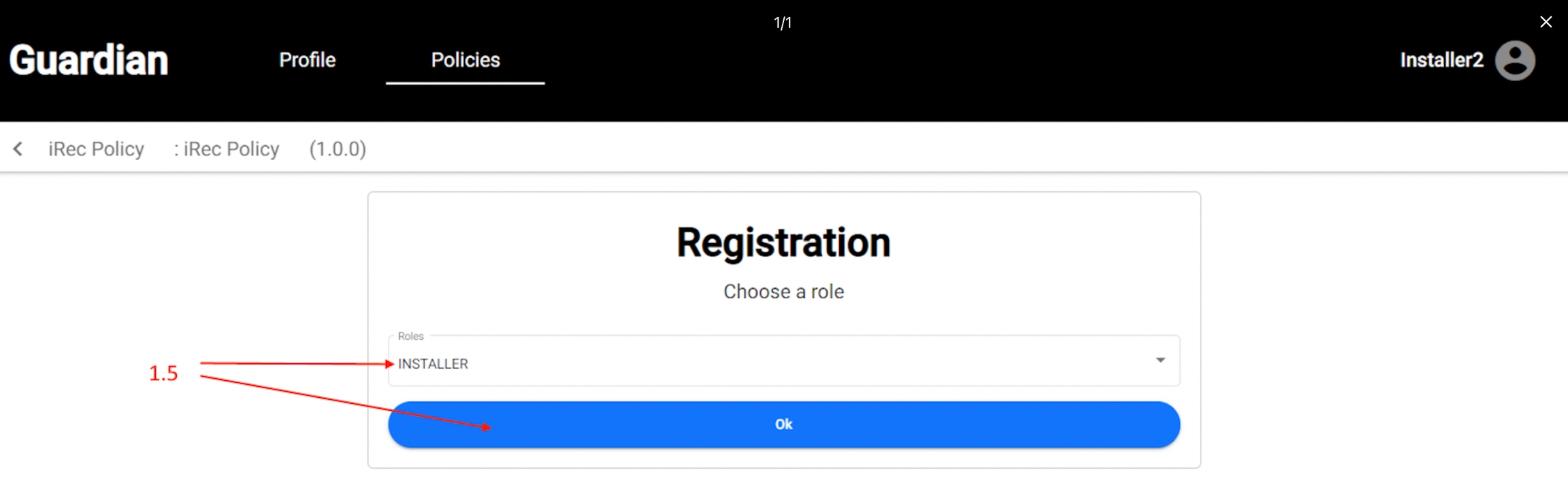This screenshot has height=483, width=1568.
Task: Click the Installer2 username
Action: (1441, 60)
